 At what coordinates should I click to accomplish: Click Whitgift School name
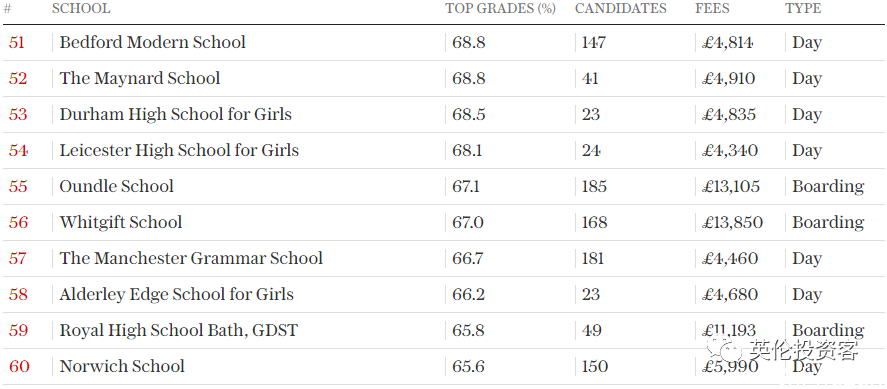[121, 222]
